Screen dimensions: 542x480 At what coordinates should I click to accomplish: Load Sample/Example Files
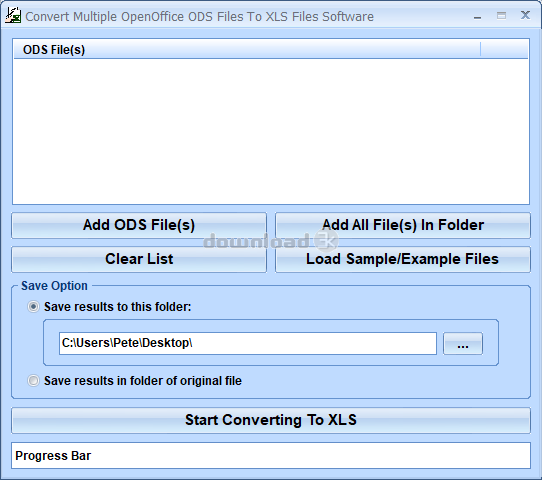click(403, 259)
